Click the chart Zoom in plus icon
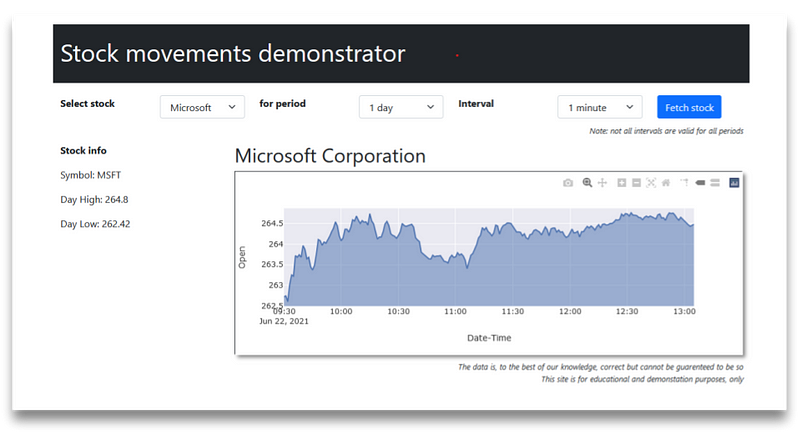Screen dimensions: 800x433 pos(621,183)
